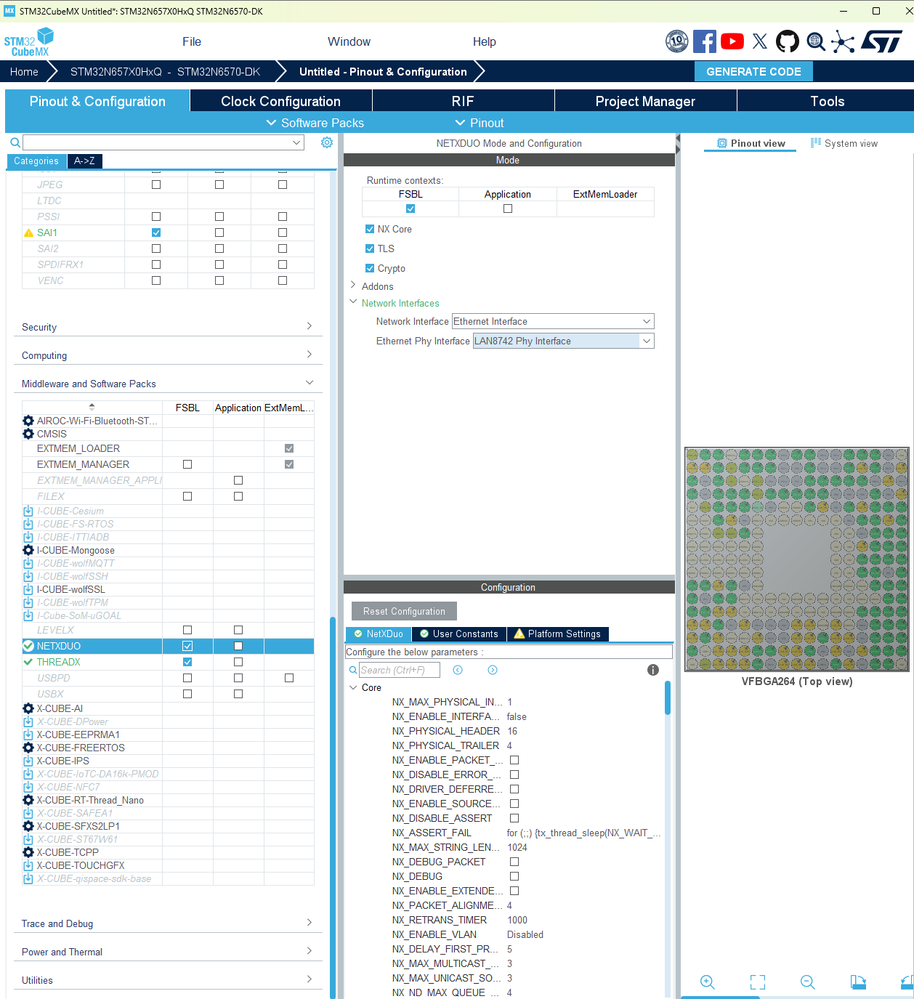Toggle the Crypto checkbox

point(369,268)
